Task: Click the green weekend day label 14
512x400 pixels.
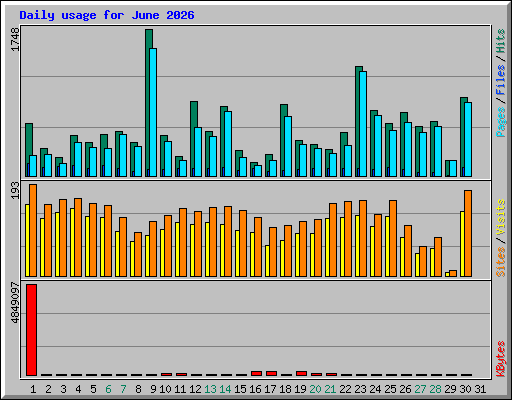Action: (x=225, y=389)
